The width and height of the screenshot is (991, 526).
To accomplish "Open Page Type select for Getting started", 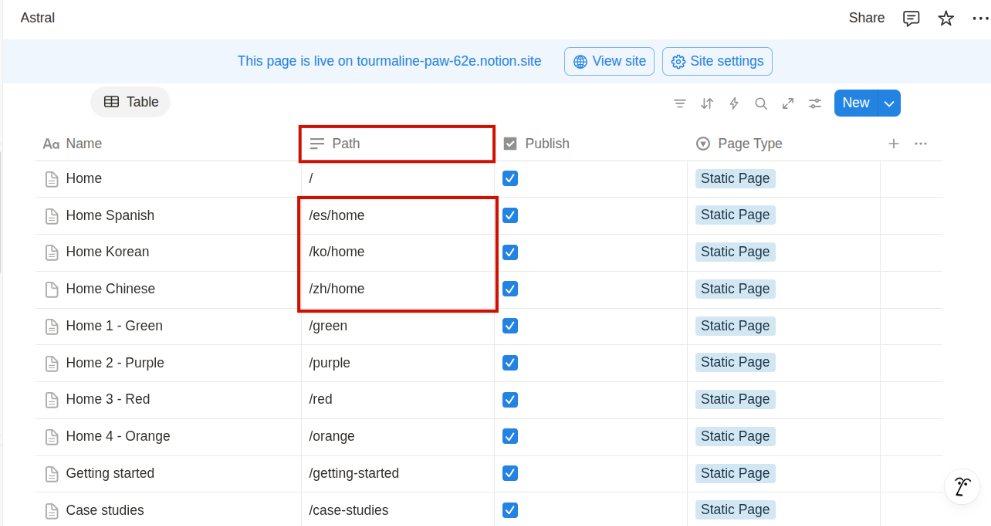I will click(x=735, y=473).
